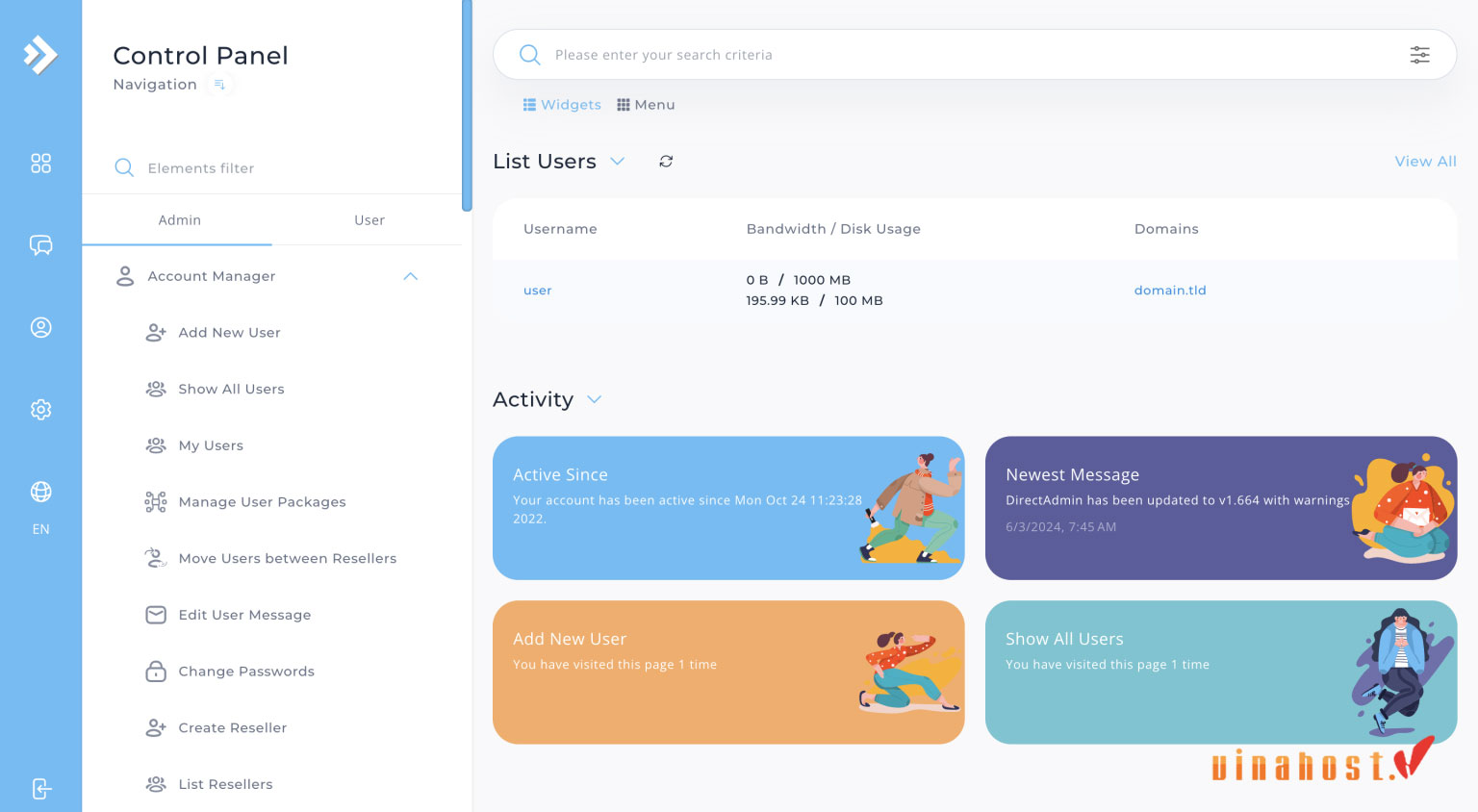Switch to Menu view
The width and height of the screenshot is (1478, 812).
[646, 105]
